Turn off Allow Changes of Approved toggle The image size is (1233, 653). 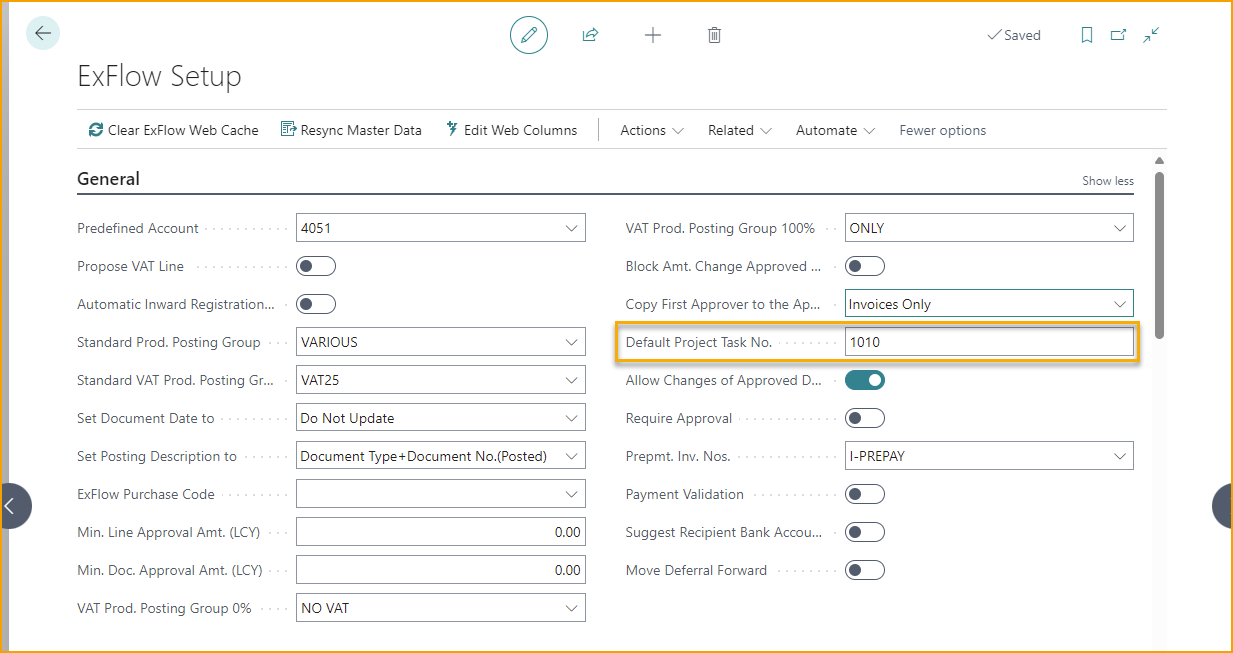point(865,380)
